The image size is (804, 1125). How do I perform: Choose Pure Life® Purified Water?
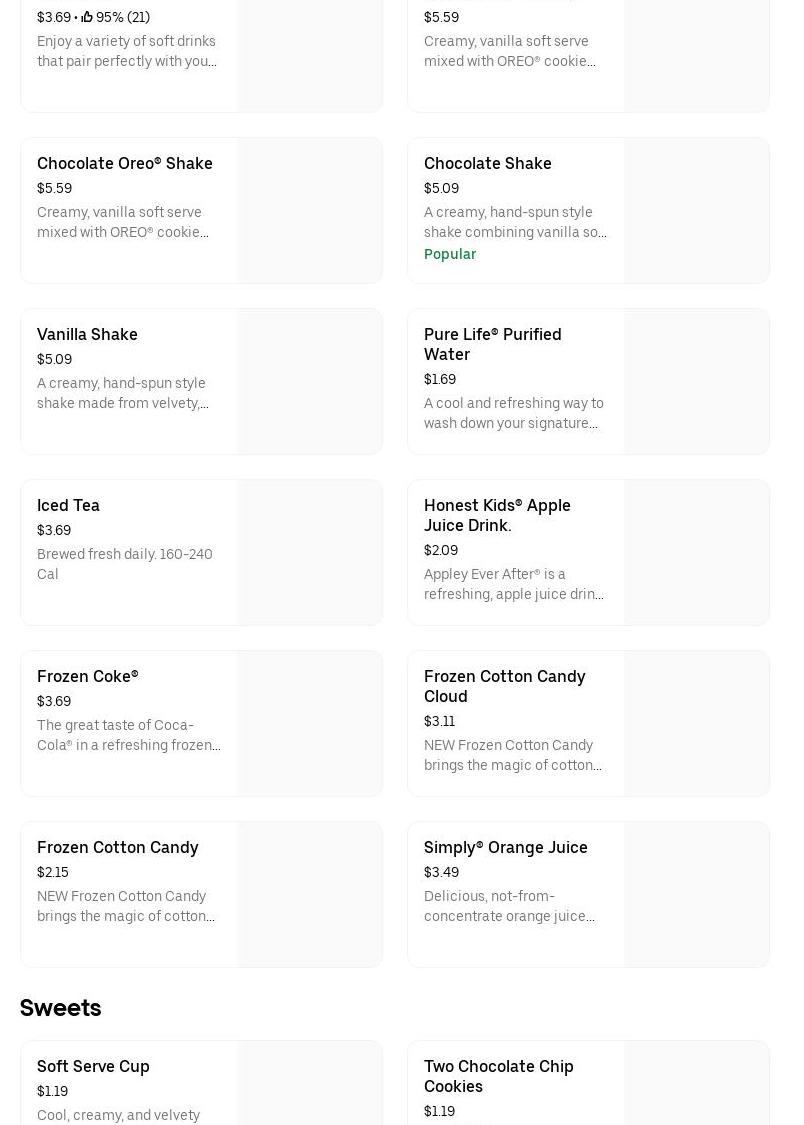click(x=492, y=344)
